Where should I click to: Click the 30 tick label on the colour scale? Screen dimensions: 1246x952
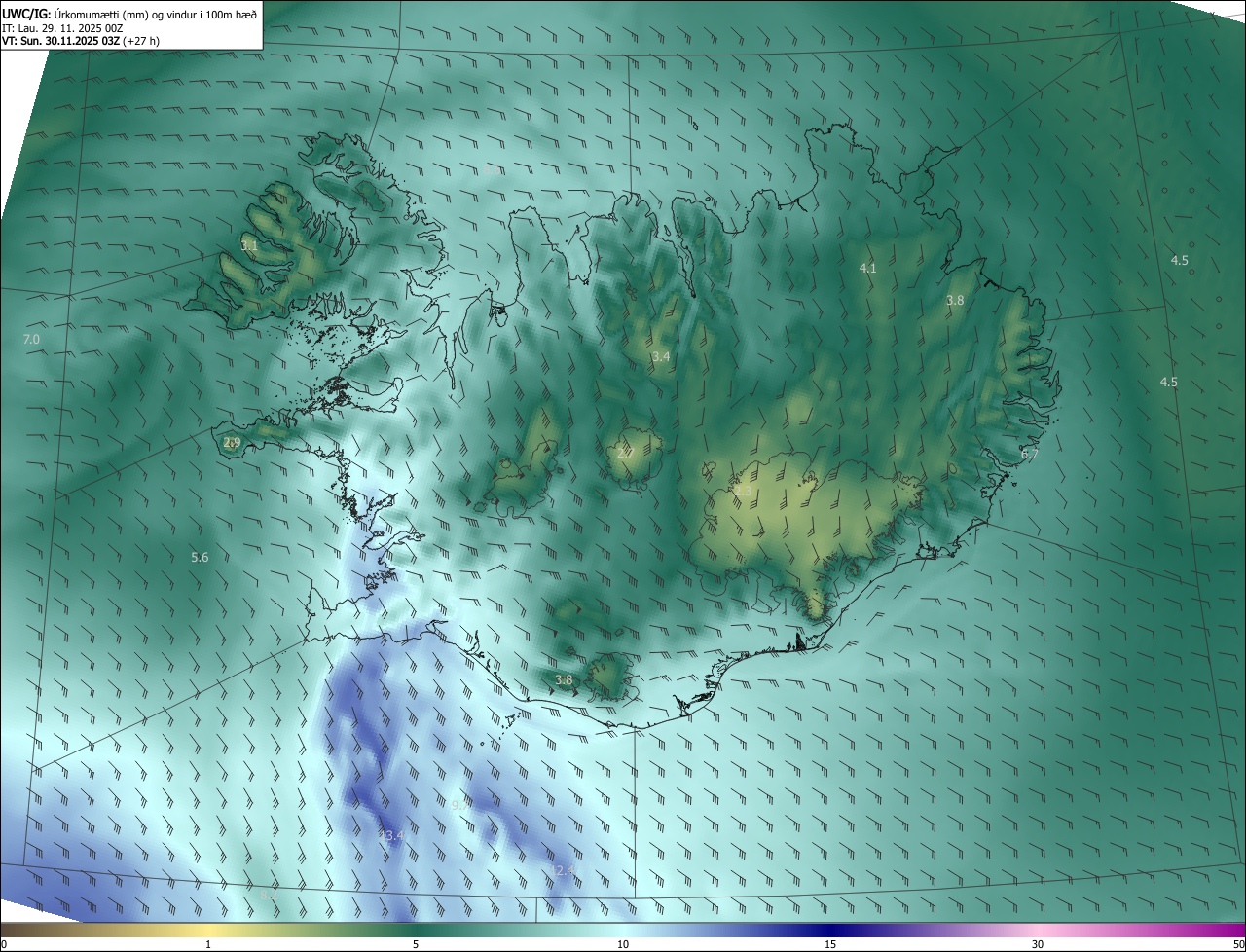click(x=1038, y=944)
